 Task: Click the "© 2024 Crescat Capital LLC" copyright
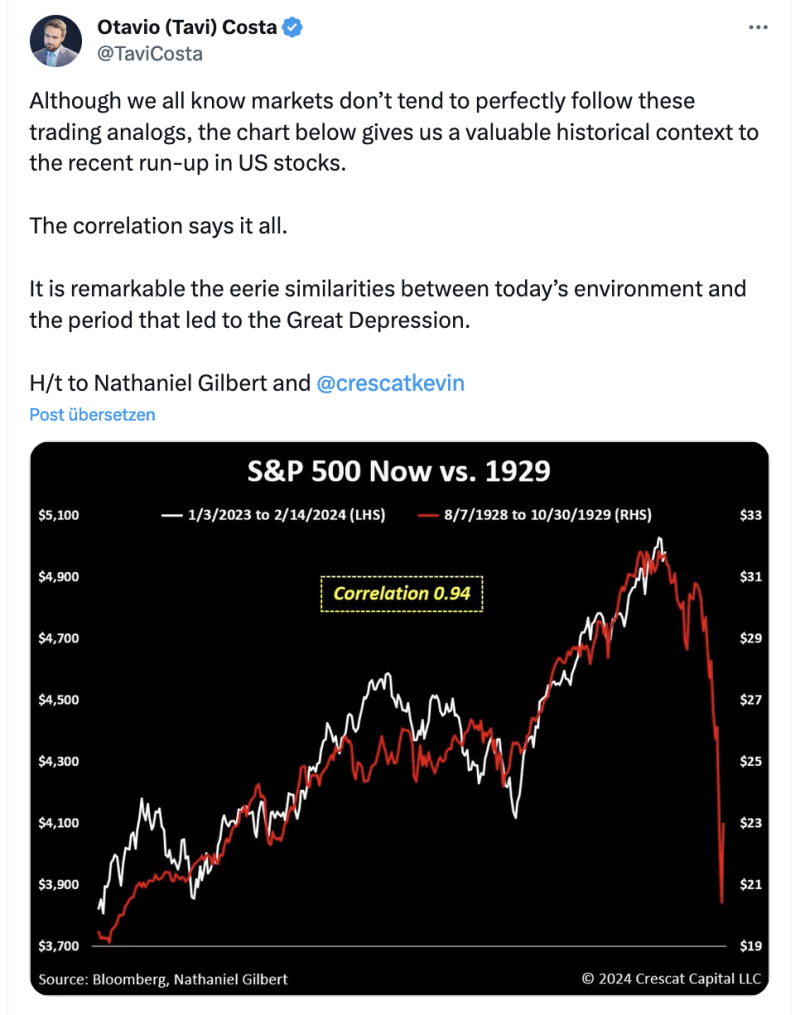(x=670, y=979)
